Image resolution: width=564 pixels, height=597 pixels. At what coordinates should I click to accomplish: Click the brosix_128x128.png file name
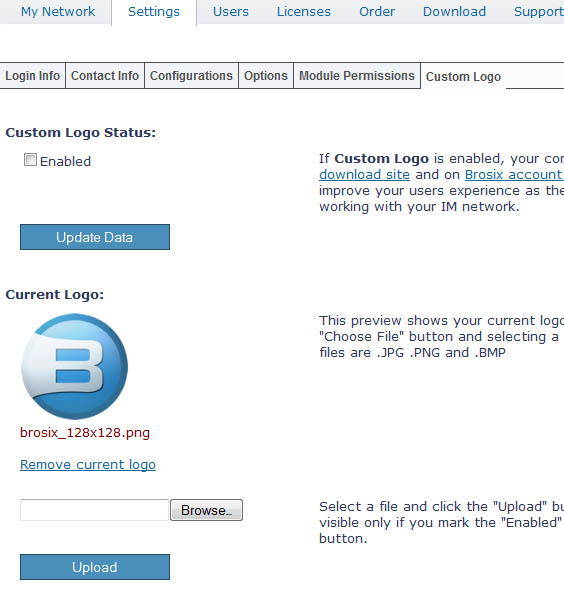pos(85,433)
